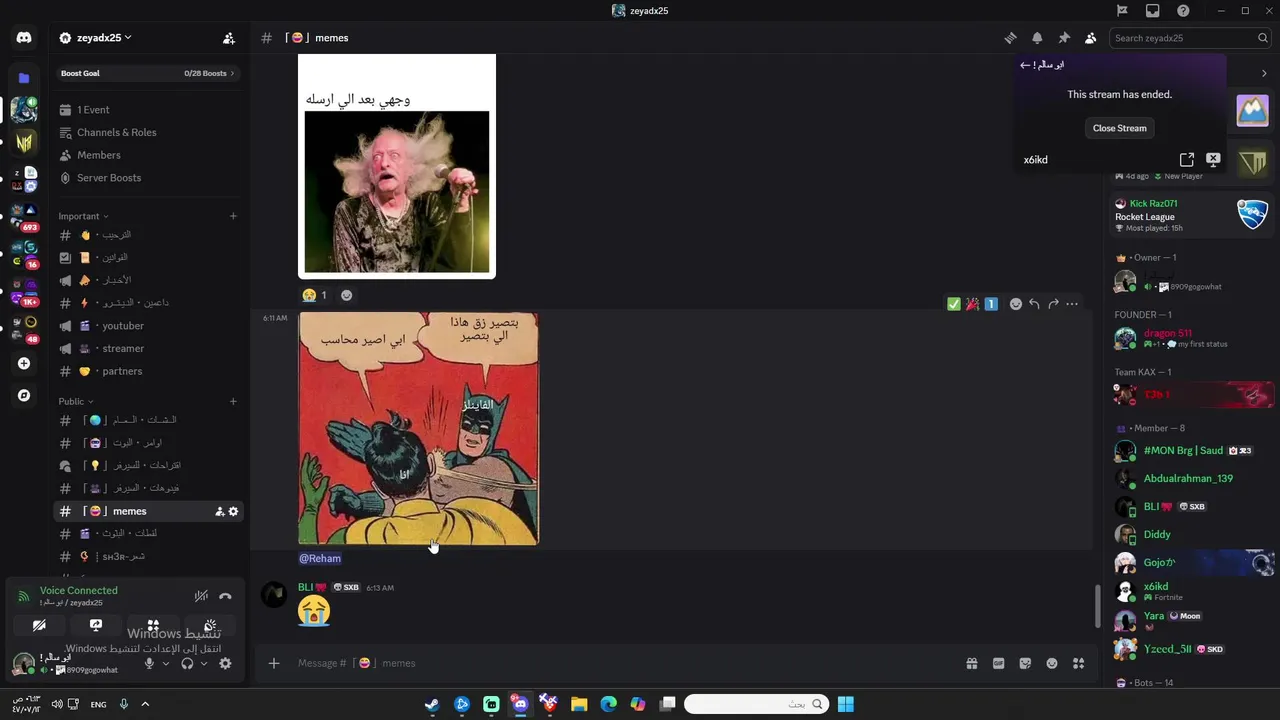Open the Batman slap meme image

click(x=419, y=429)
